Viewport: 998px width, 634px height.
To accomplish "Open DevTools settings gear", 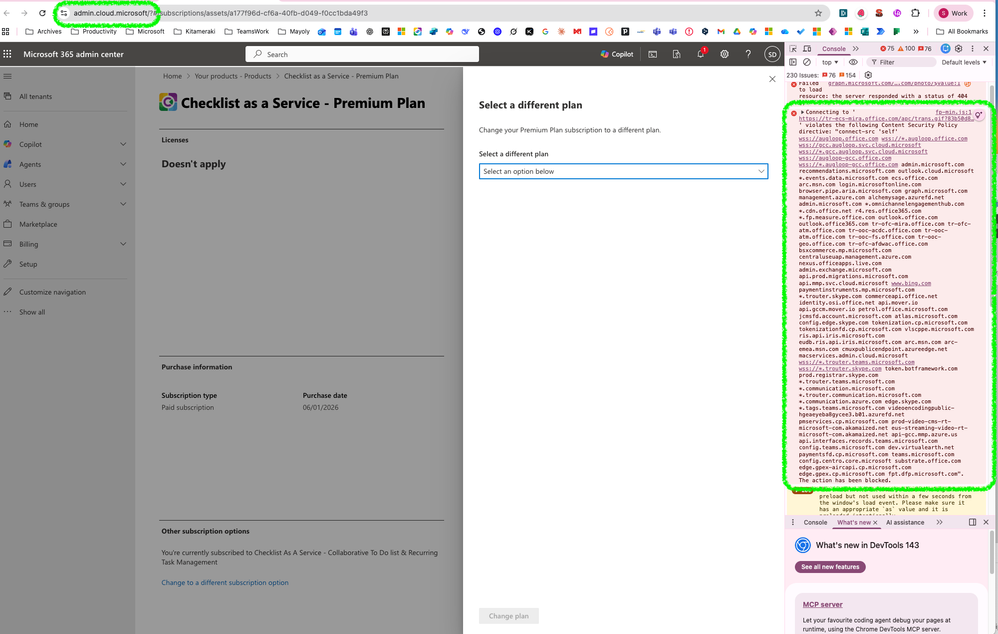I will tap(959, 48).
